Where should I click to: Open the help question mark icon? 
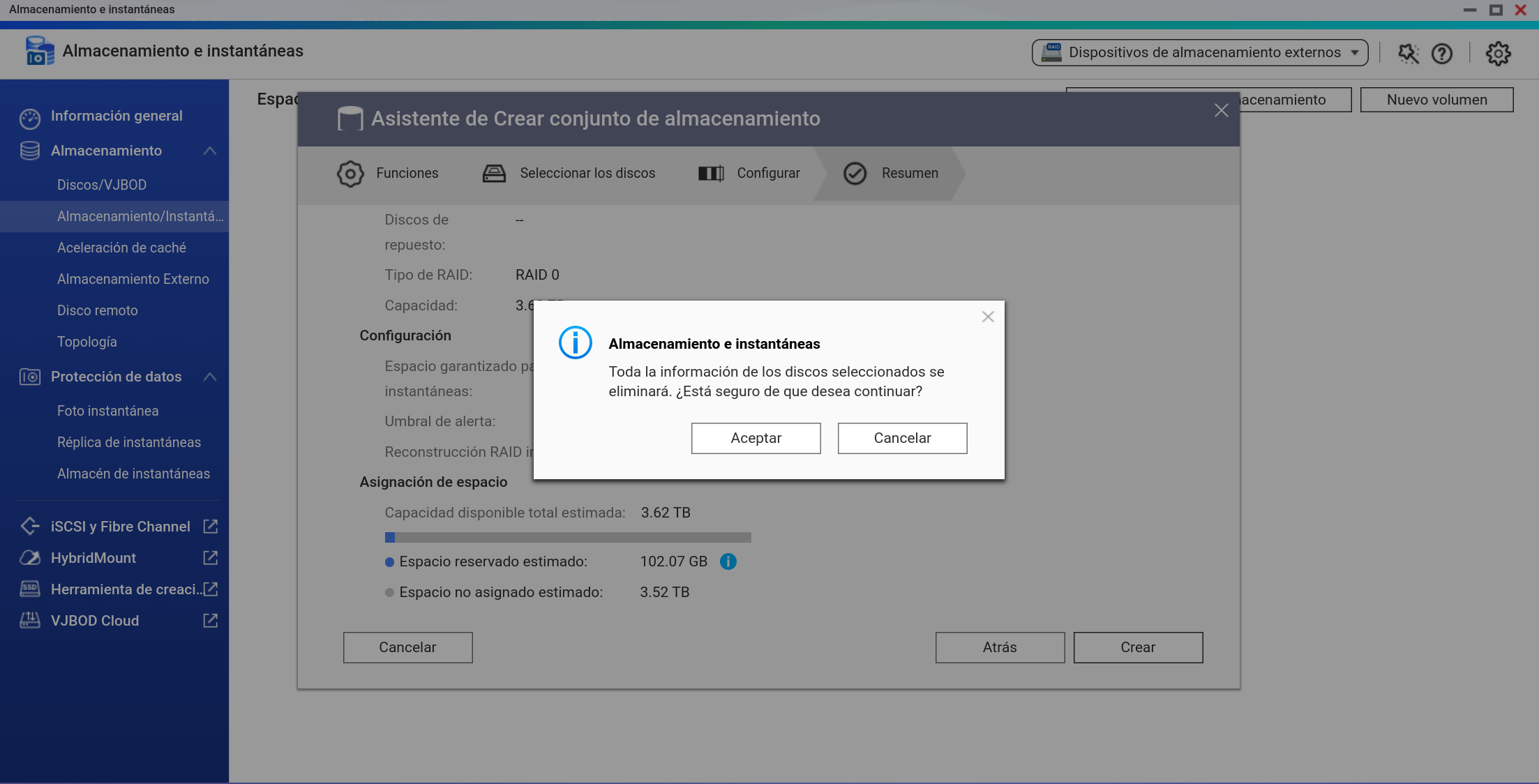click(1441, 54)
